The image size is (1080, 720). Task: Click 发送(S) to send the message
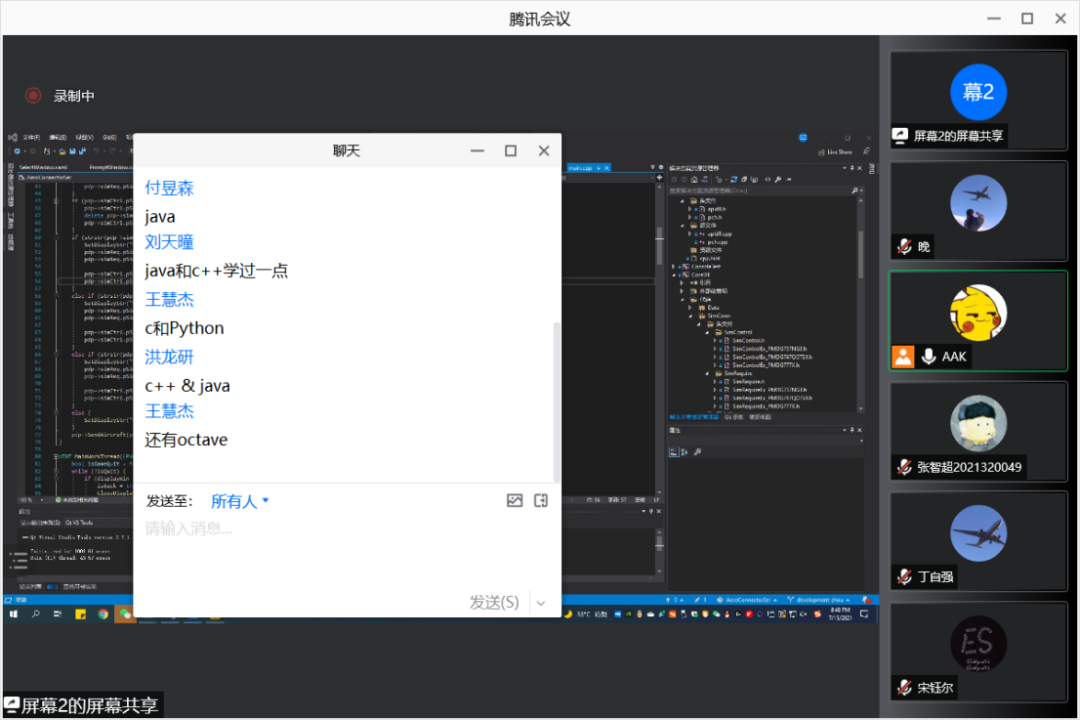pos(494,602)
